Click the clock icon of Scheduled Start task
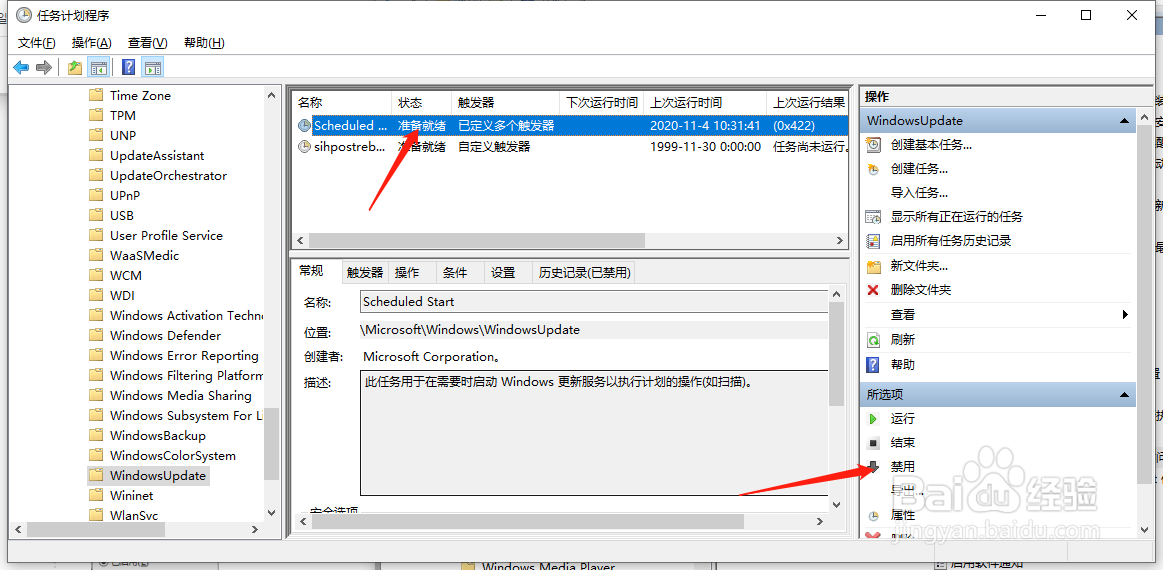 click(x=304, y=125)
